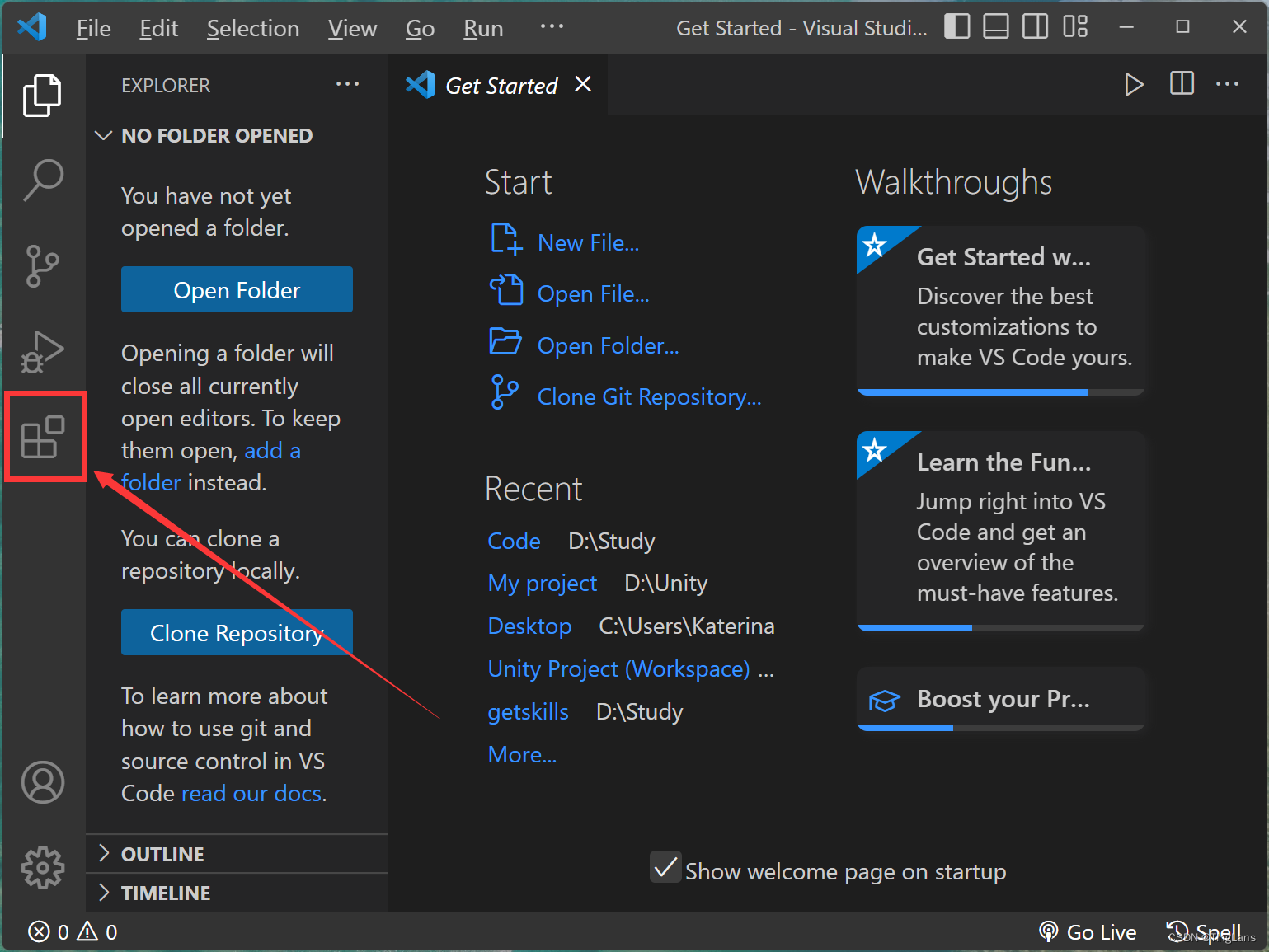Open the Run menu
This screenshot has width=1269, height=952.
(x=483, y=28)
